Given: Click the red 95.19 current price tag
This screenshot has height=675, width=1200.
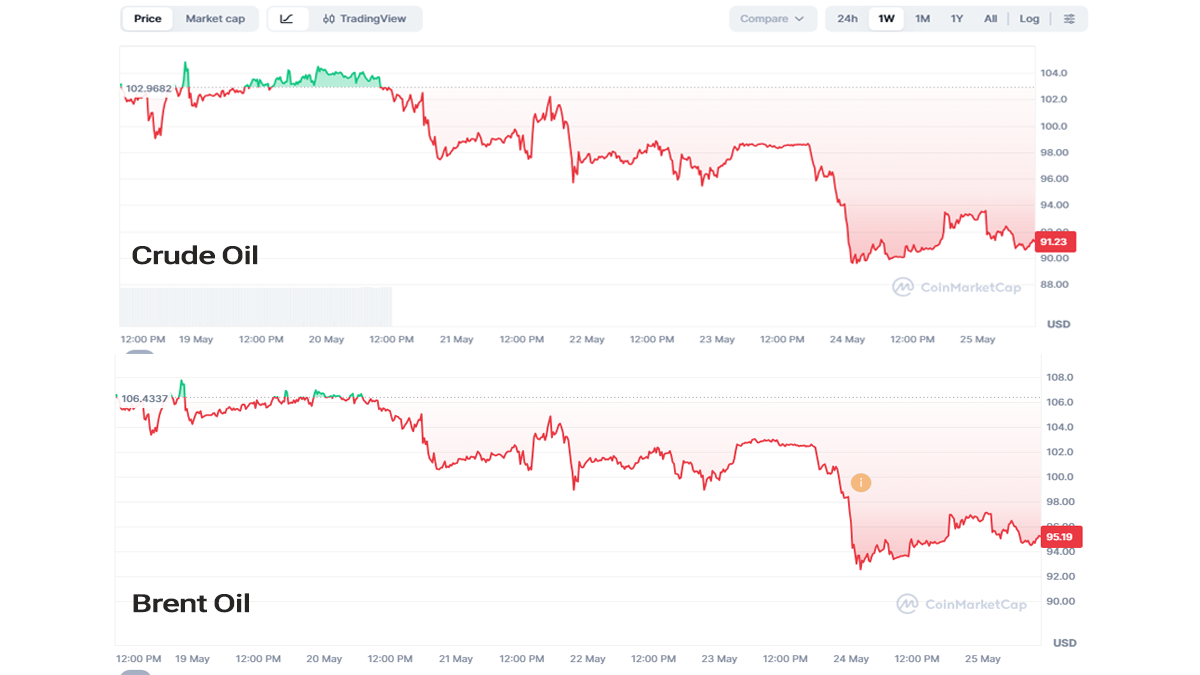Looking at the screenshot, I should pos(1061,537).
